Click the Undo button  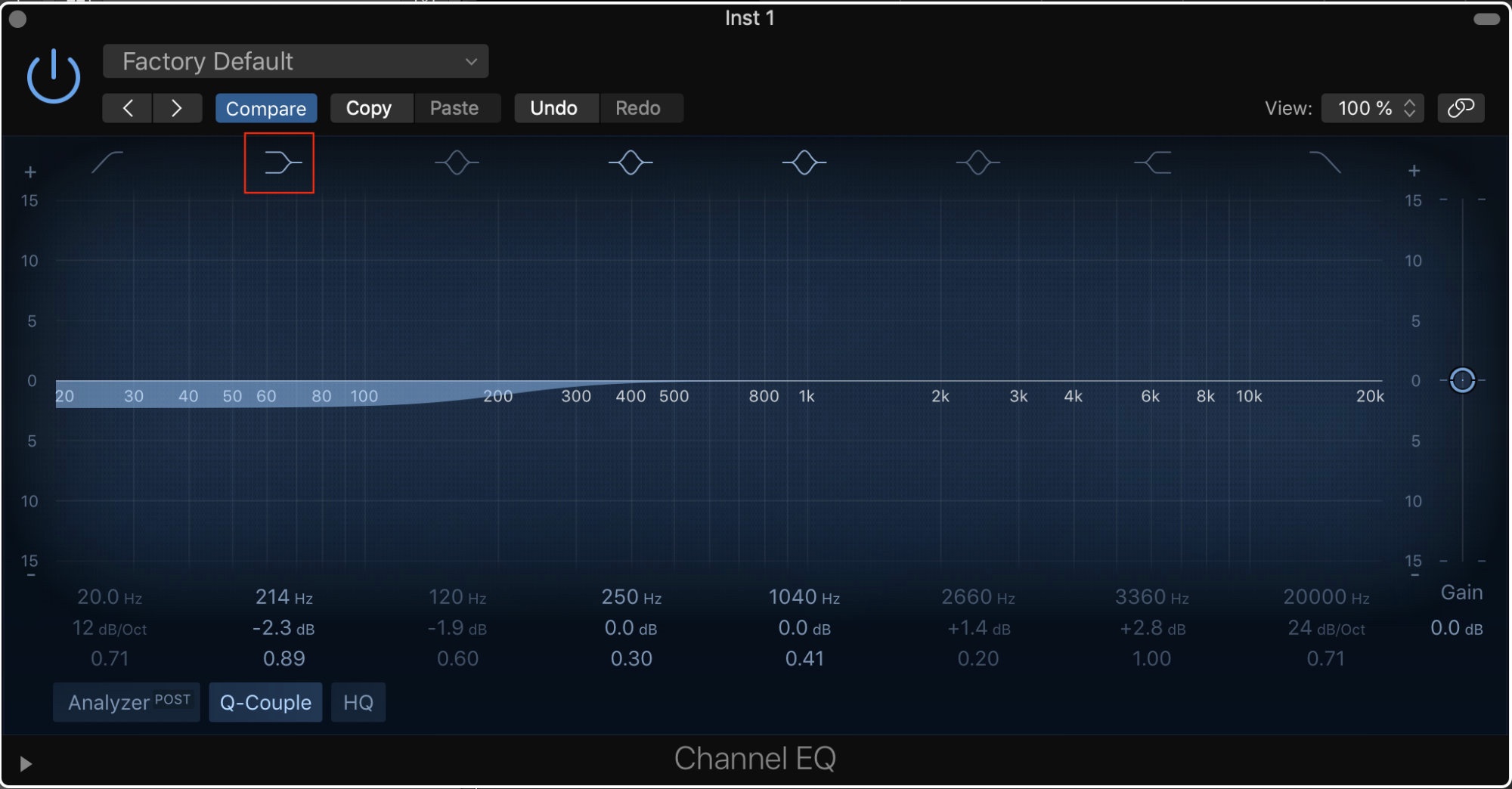(554, 108)
